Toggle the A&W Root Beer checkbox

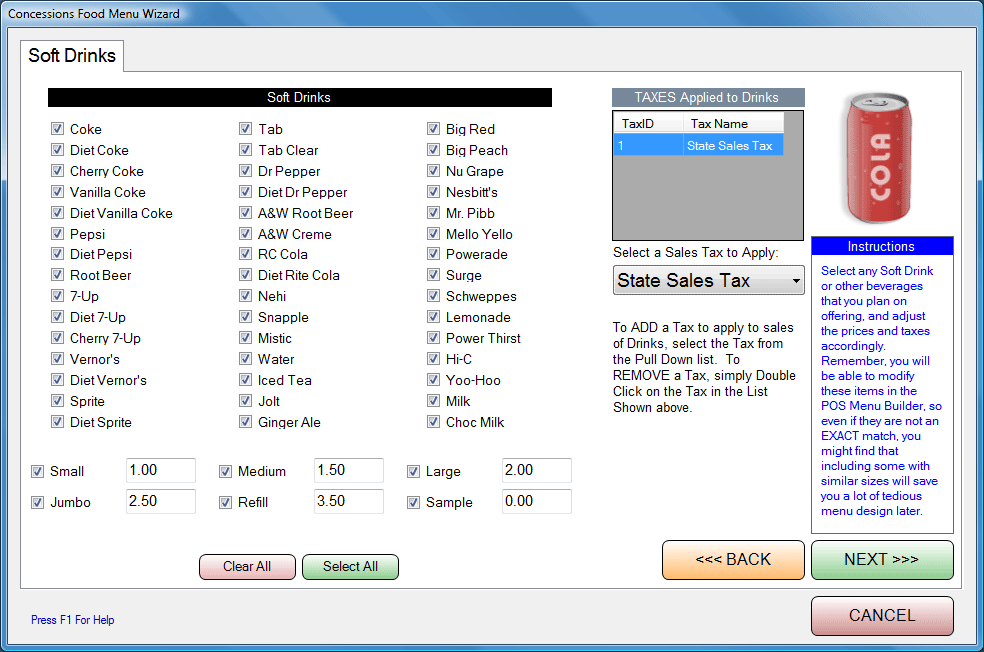(245, 213)
